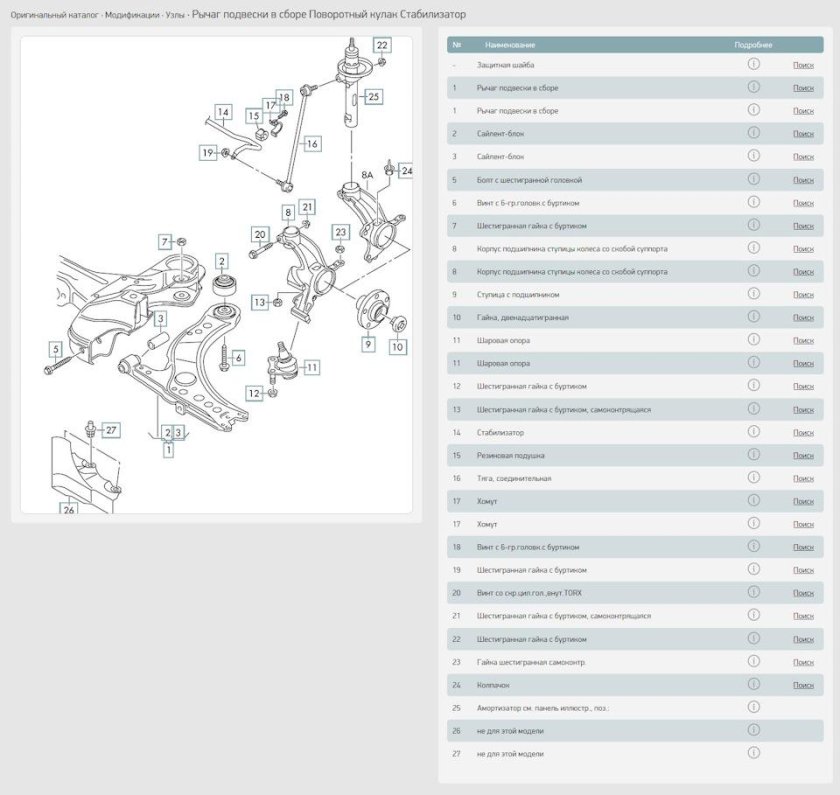Viewport: 840px width, 795px height.
Task: Click Поиск link for Колпачок row
Action: pos(803,685)
